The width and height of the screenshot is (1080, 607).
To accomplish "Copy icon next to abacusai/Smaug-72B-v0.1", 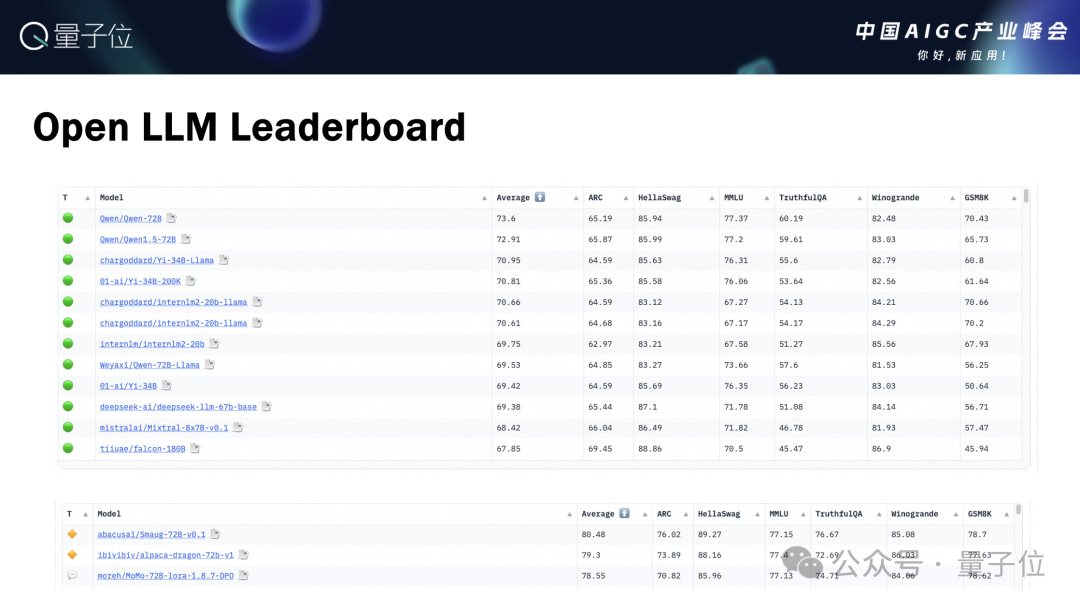I will click(x=215, y=533).
